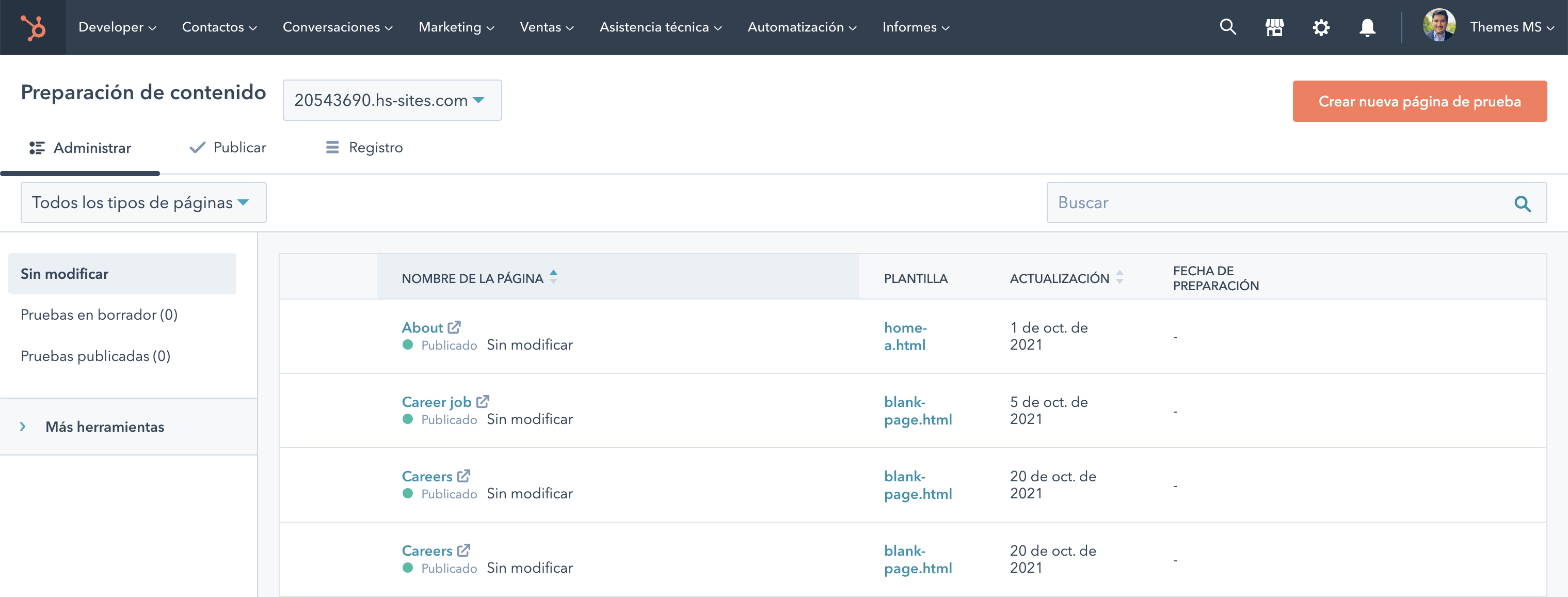This screenshot has height=597, width=1568.
Task: Open the domain selector 20543690.hs-sites.com
Action: [x=391, y=100]
